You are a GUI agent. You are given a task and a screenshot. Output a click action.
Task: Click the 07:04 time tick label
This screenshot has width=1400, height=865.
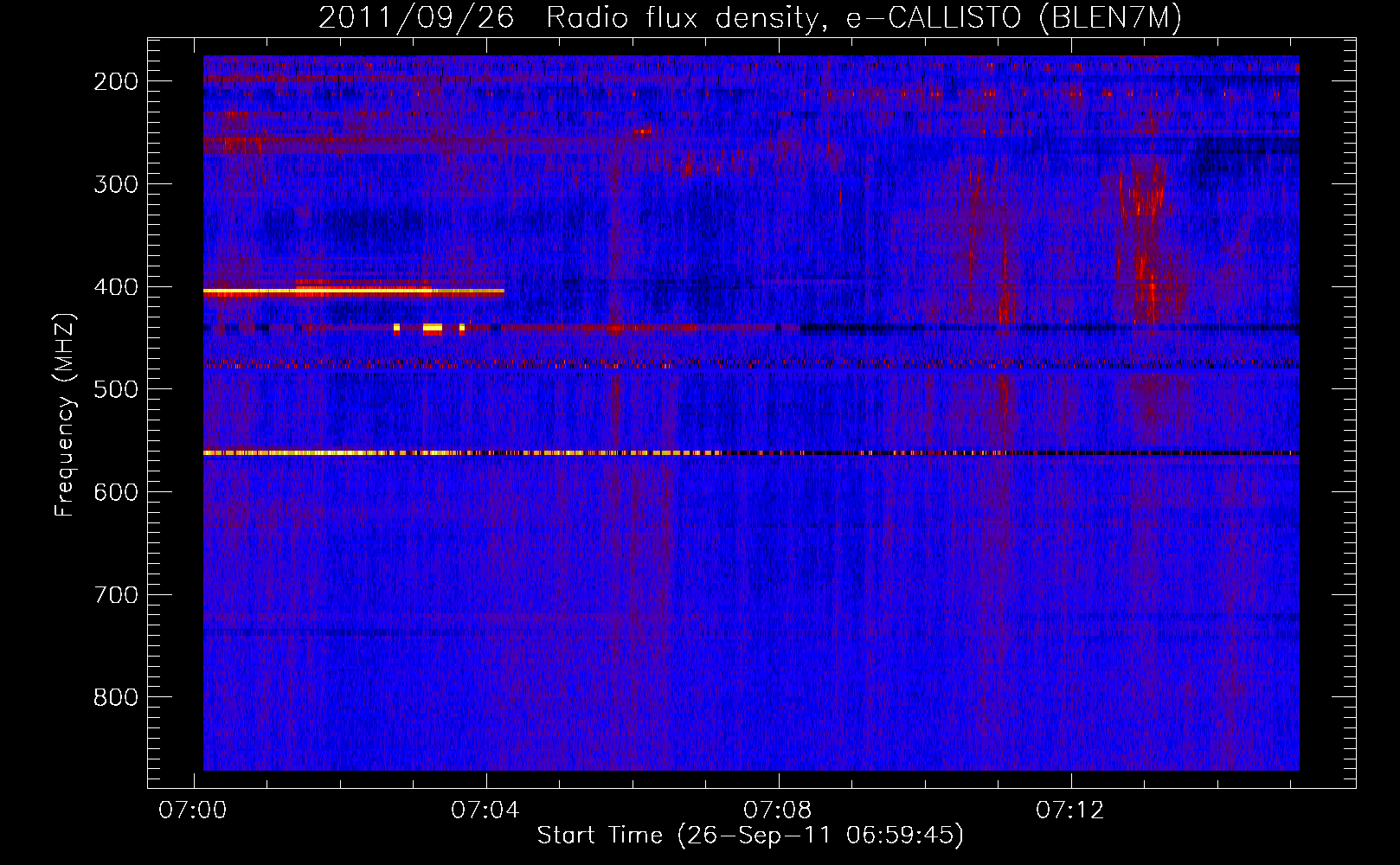point(485,811)
